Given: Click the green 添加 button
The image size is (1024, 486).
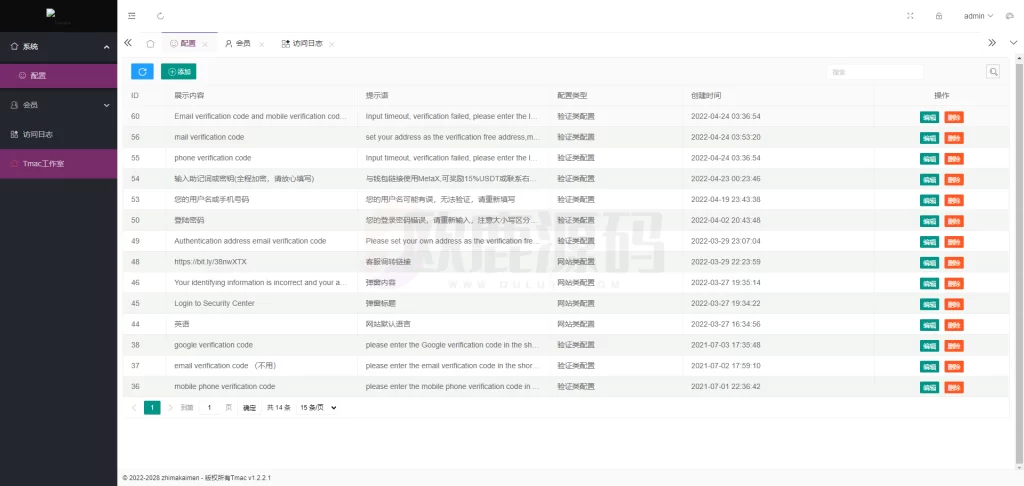Looking at the screenshot, I should (179, 71).
